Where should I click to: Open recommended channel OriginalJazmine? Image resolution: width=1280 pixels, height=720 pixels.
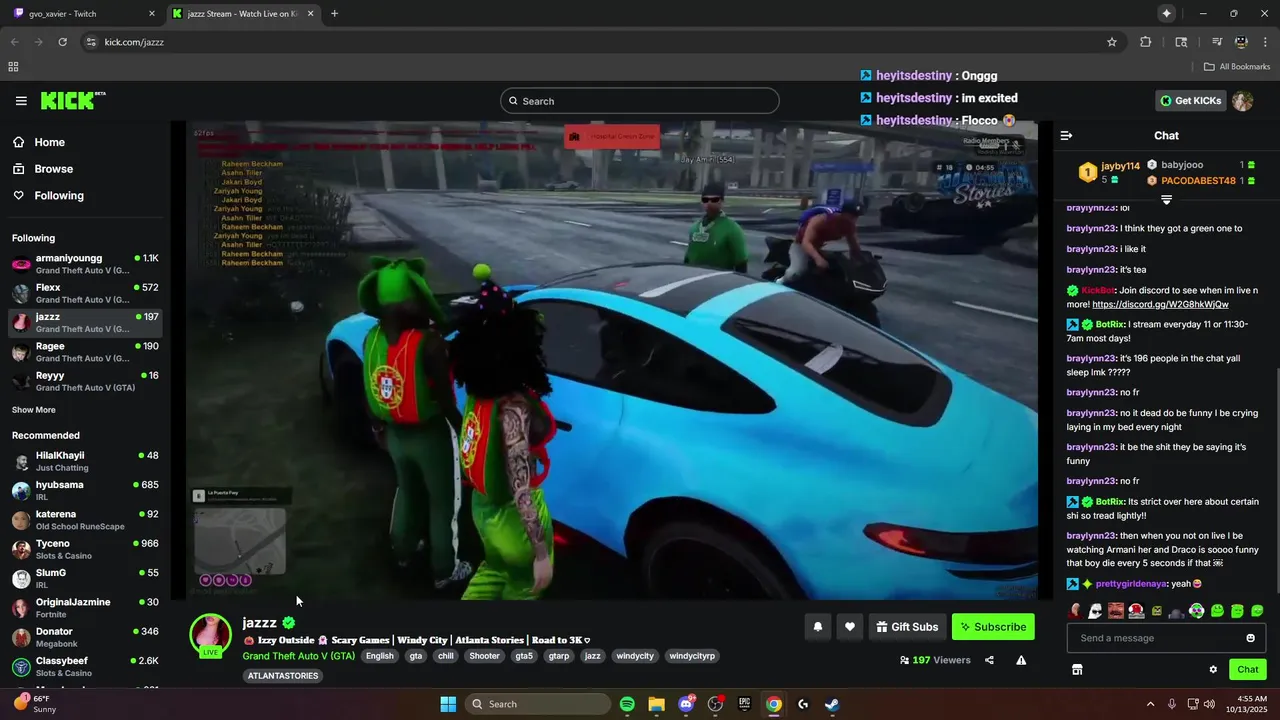(85, 608)
